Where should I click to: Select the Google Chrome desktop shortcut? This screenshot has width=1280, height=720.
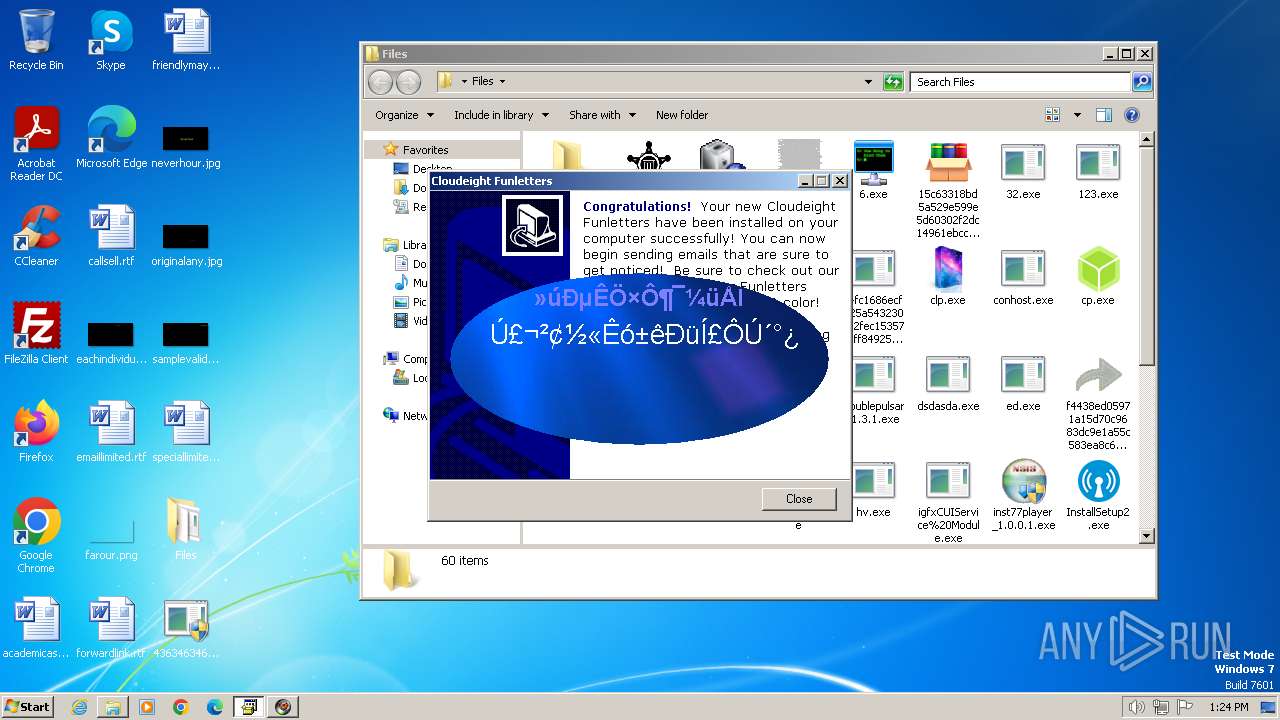coord(36,536)
